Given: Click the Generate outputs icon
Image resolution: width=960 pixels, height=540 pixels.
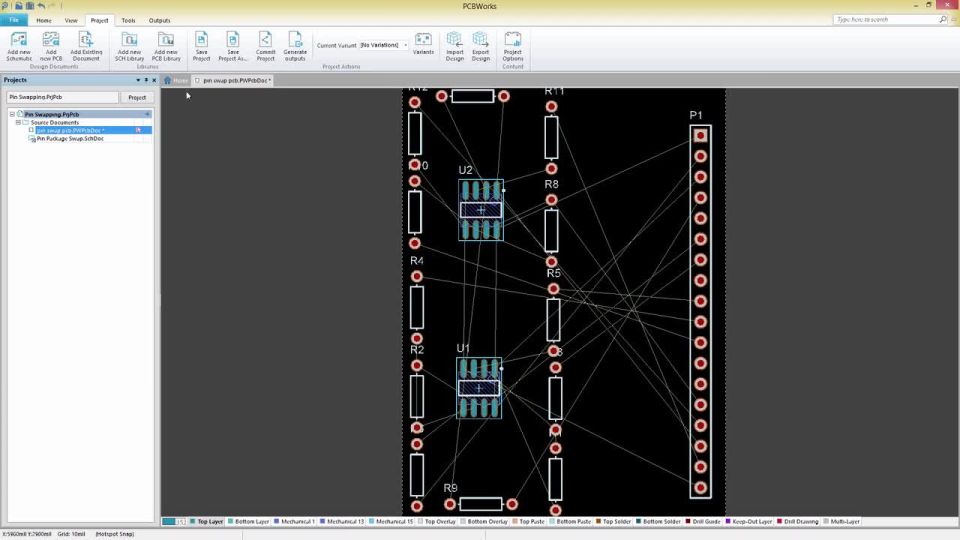Looking at the screenshot, I should point(295,39).
